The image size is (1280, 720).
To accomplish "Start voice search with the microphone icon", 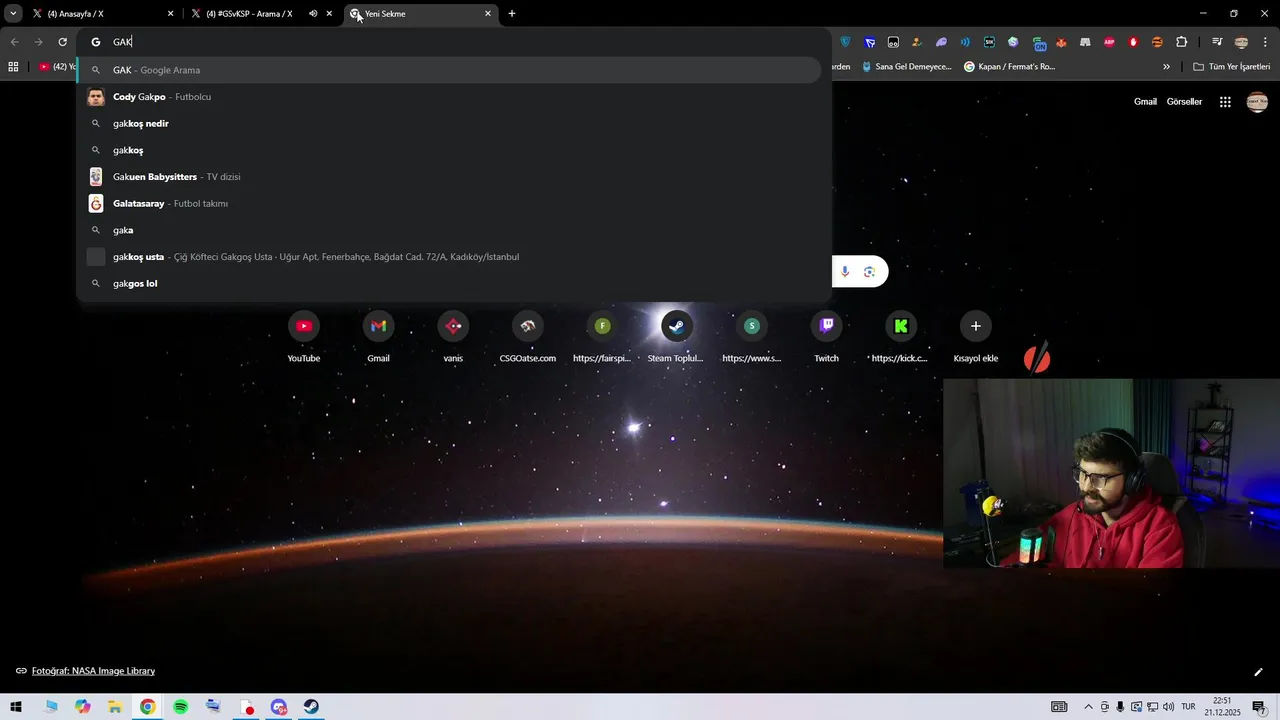I will (845, 272).
